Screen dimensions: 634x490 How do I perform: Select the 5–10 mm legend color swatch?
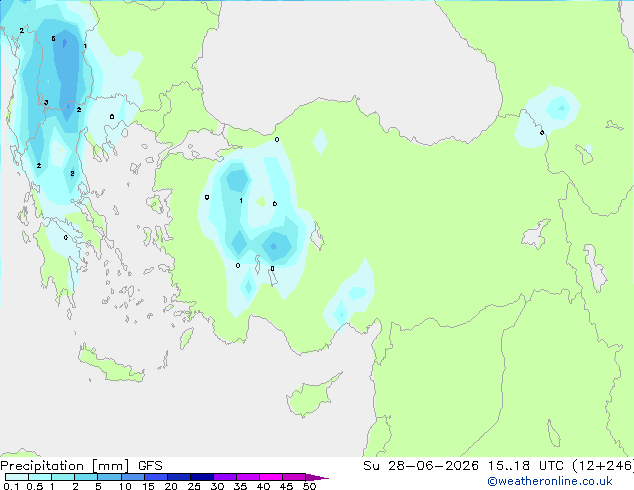(x=109, y=477)
